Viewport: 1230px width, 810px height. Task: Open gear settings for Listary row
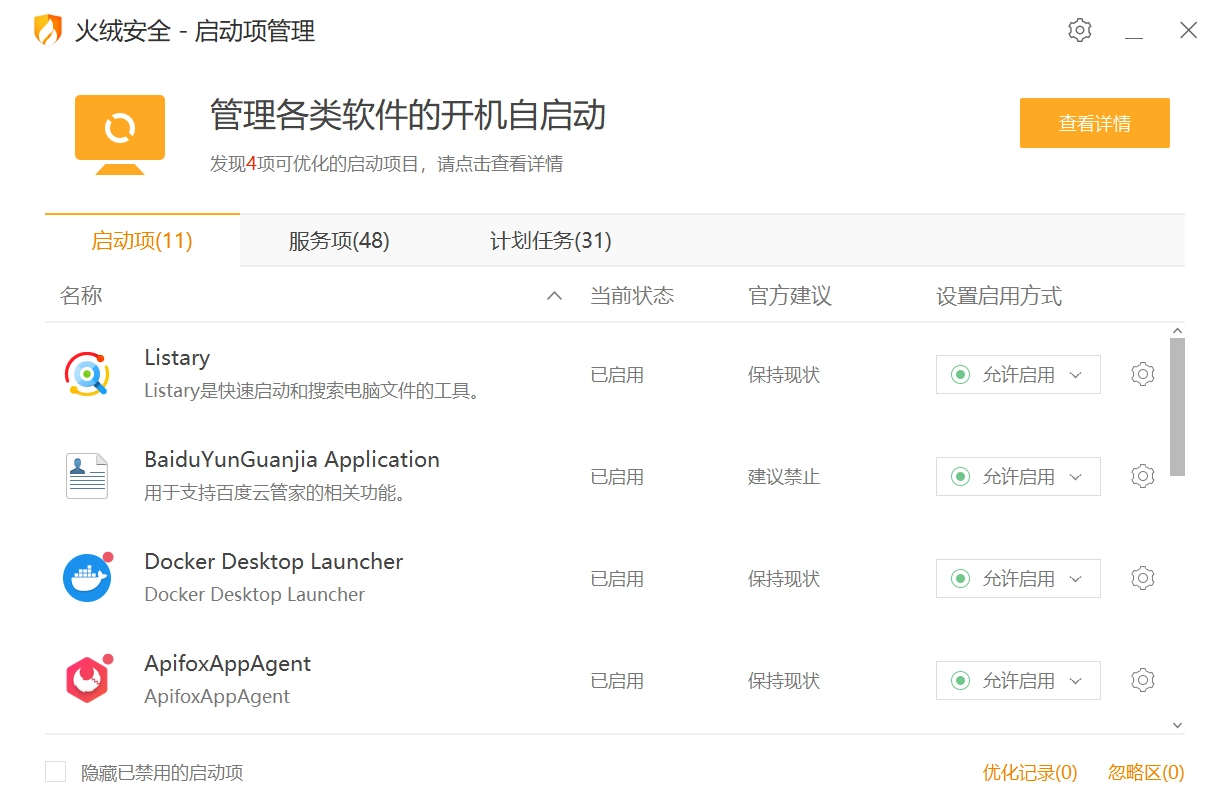click(x=1143, y=374)
